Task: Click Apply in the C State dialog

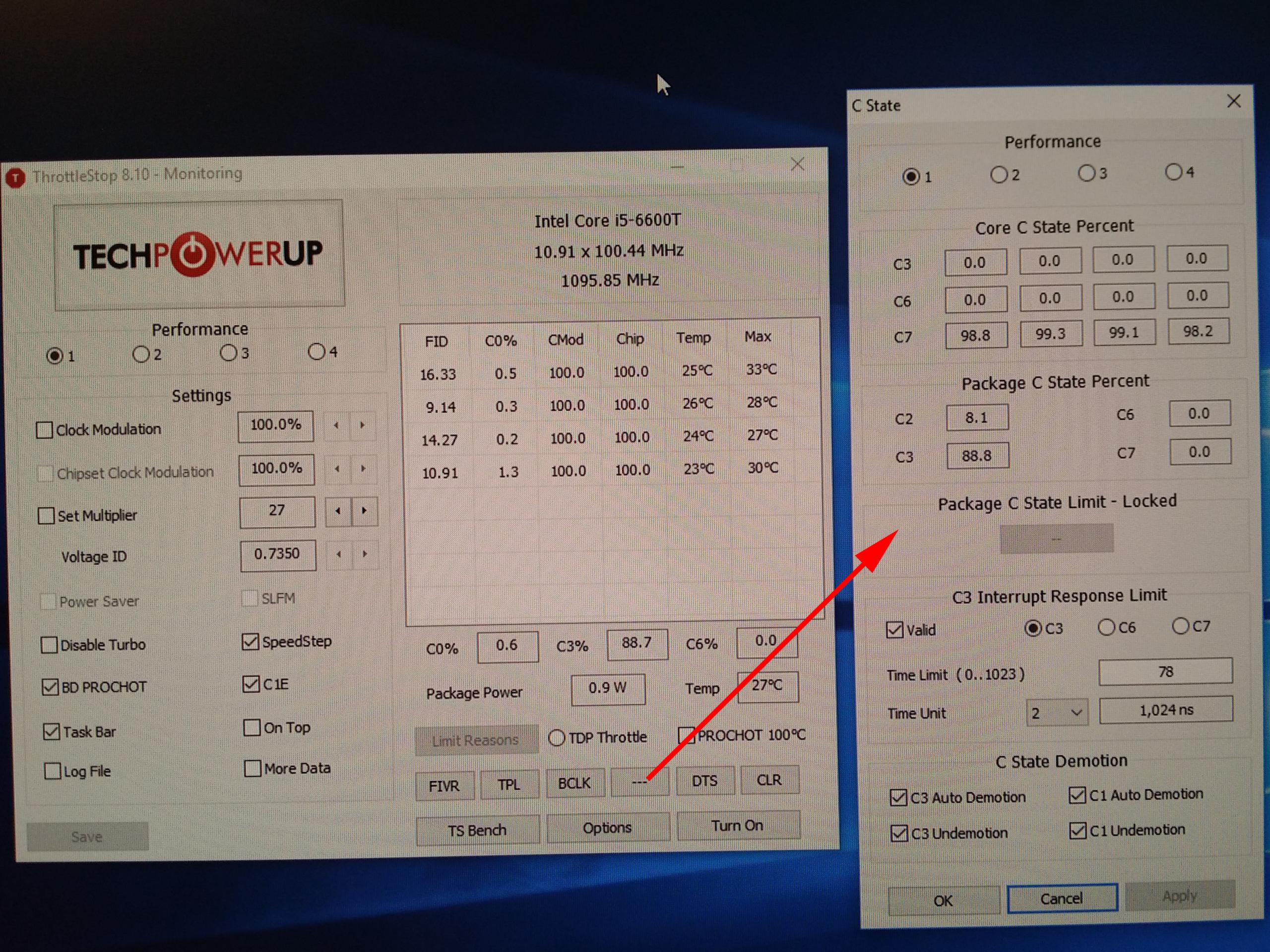Action: pos(1180,896)
